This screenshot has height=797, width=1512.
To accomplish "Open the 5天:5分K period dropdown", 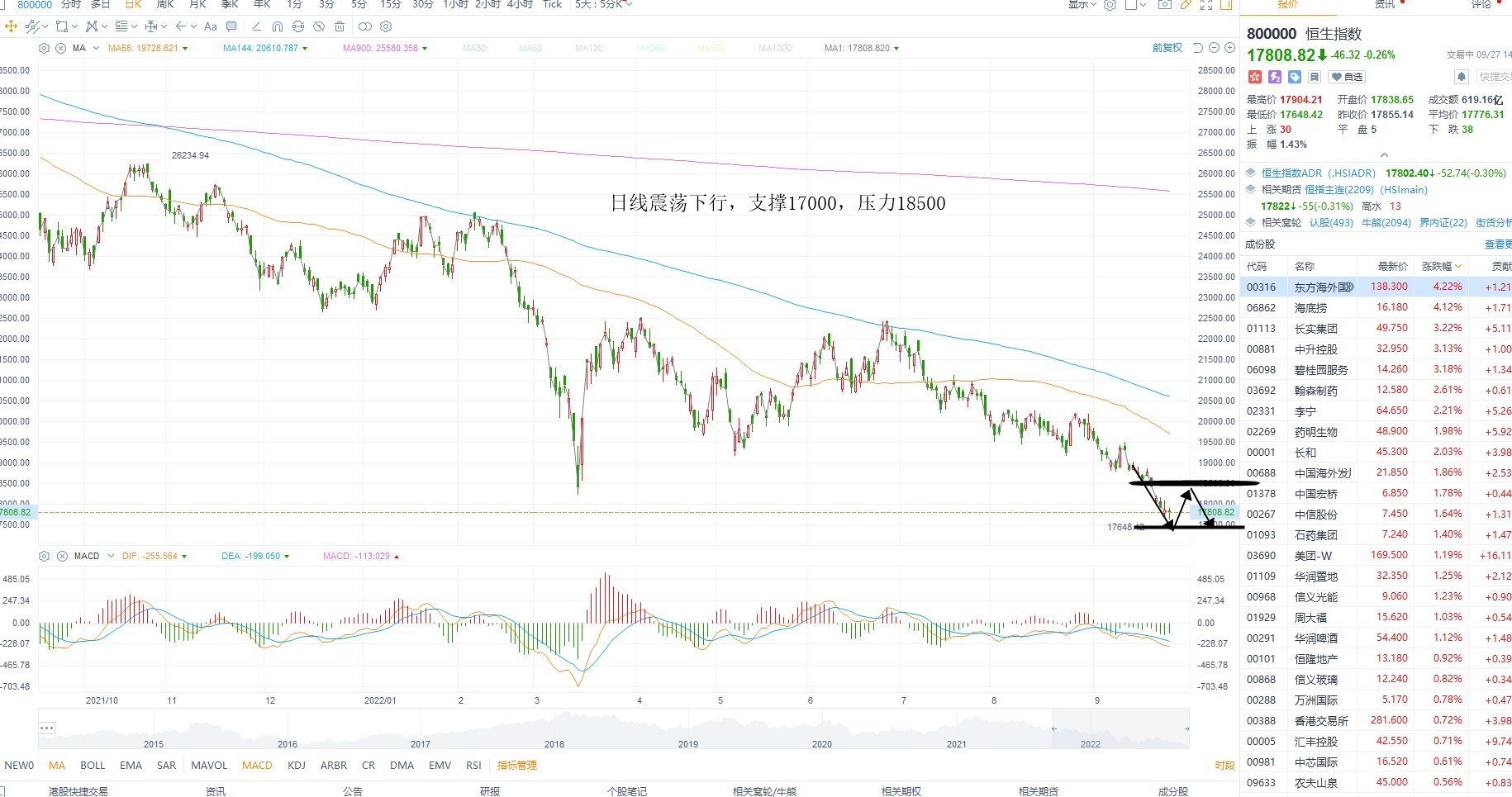I will [604, 4].
